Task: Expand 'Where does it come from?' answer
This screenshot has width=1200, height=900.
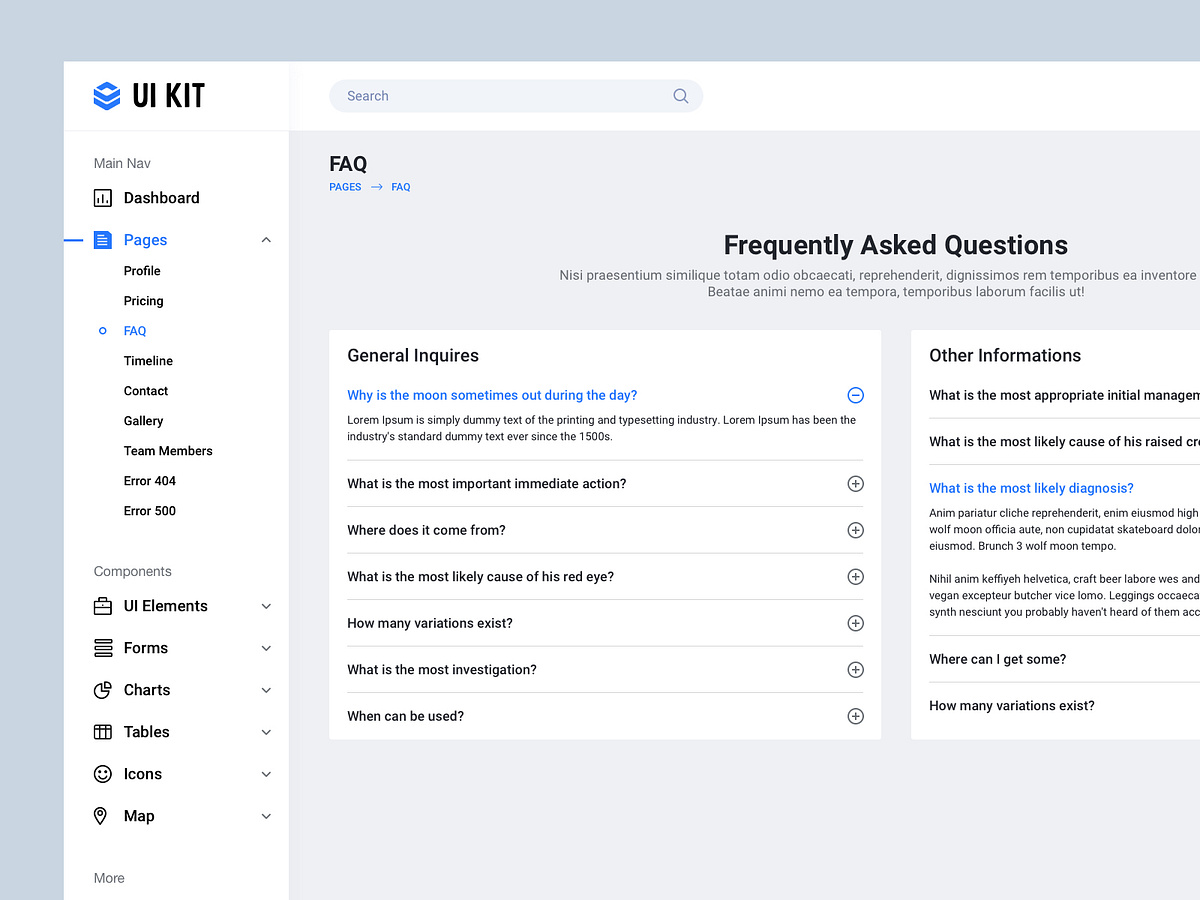Action: [855, 530]
